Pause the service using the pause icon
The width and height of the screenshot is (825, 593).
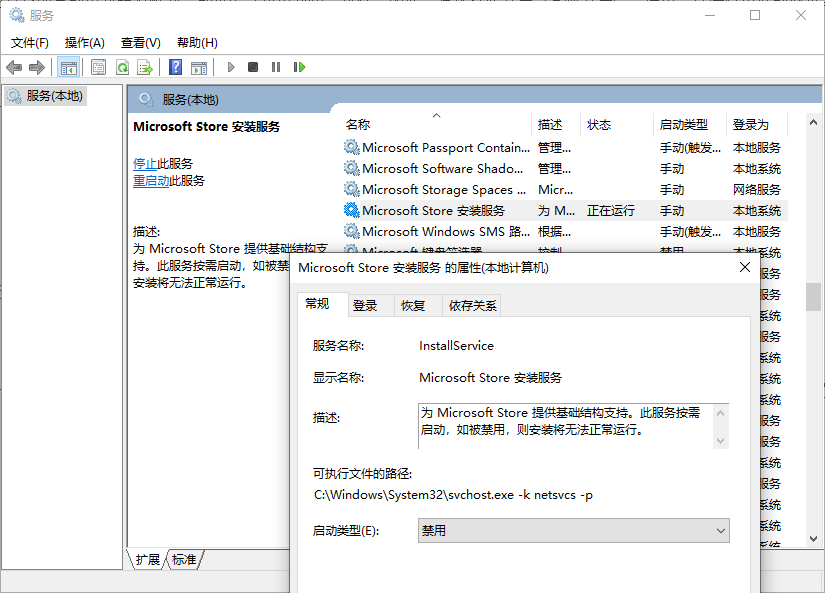point(276,67)
